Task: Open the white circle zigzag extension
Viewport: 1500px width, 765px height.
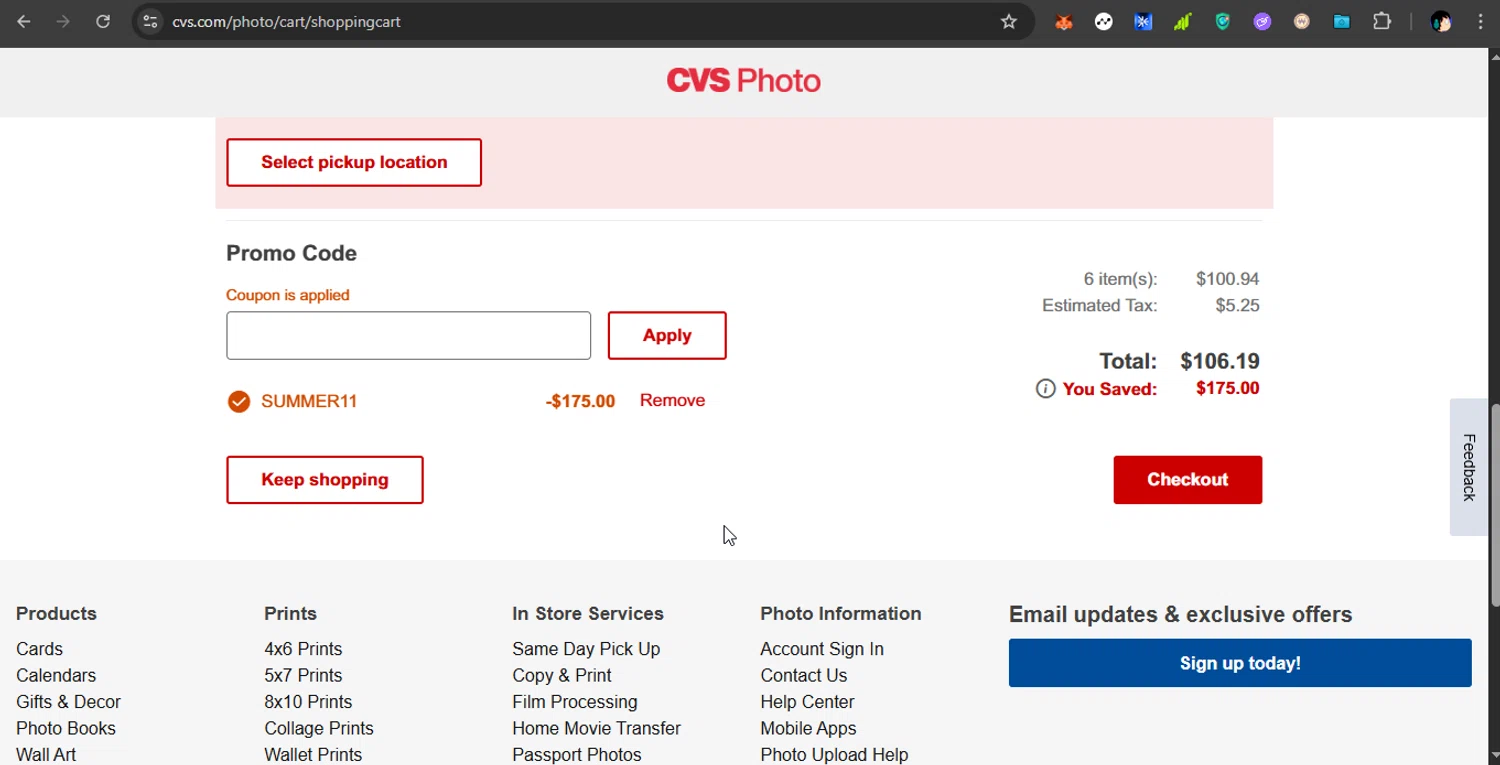Action: point(1104,21)
